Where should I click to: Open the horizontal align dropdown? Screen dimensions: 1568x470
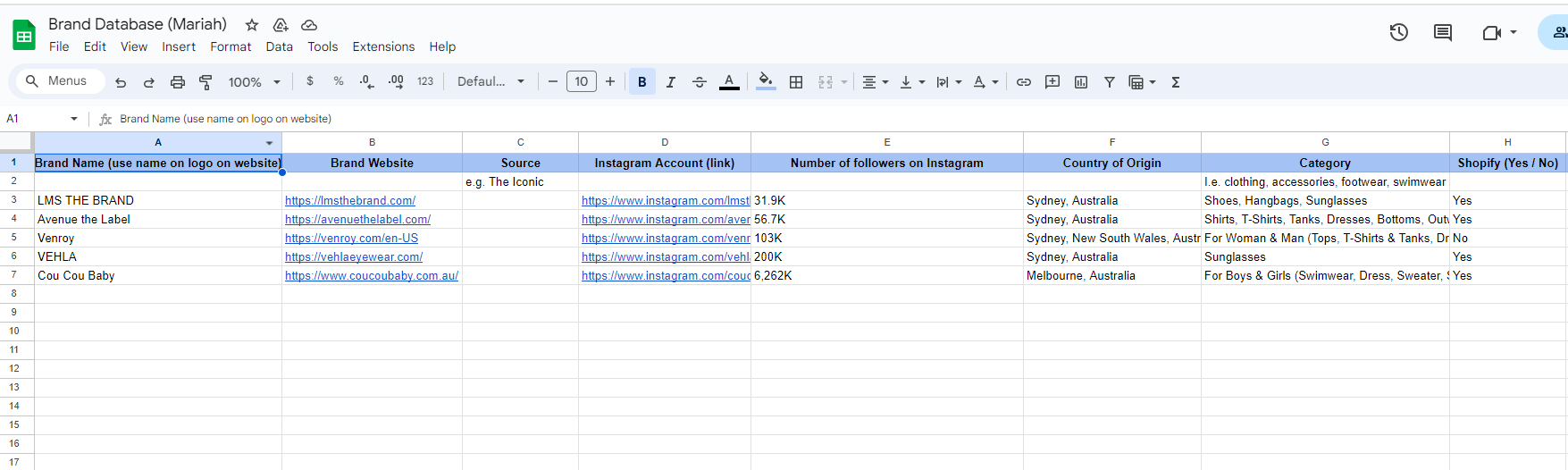[875, 82]
